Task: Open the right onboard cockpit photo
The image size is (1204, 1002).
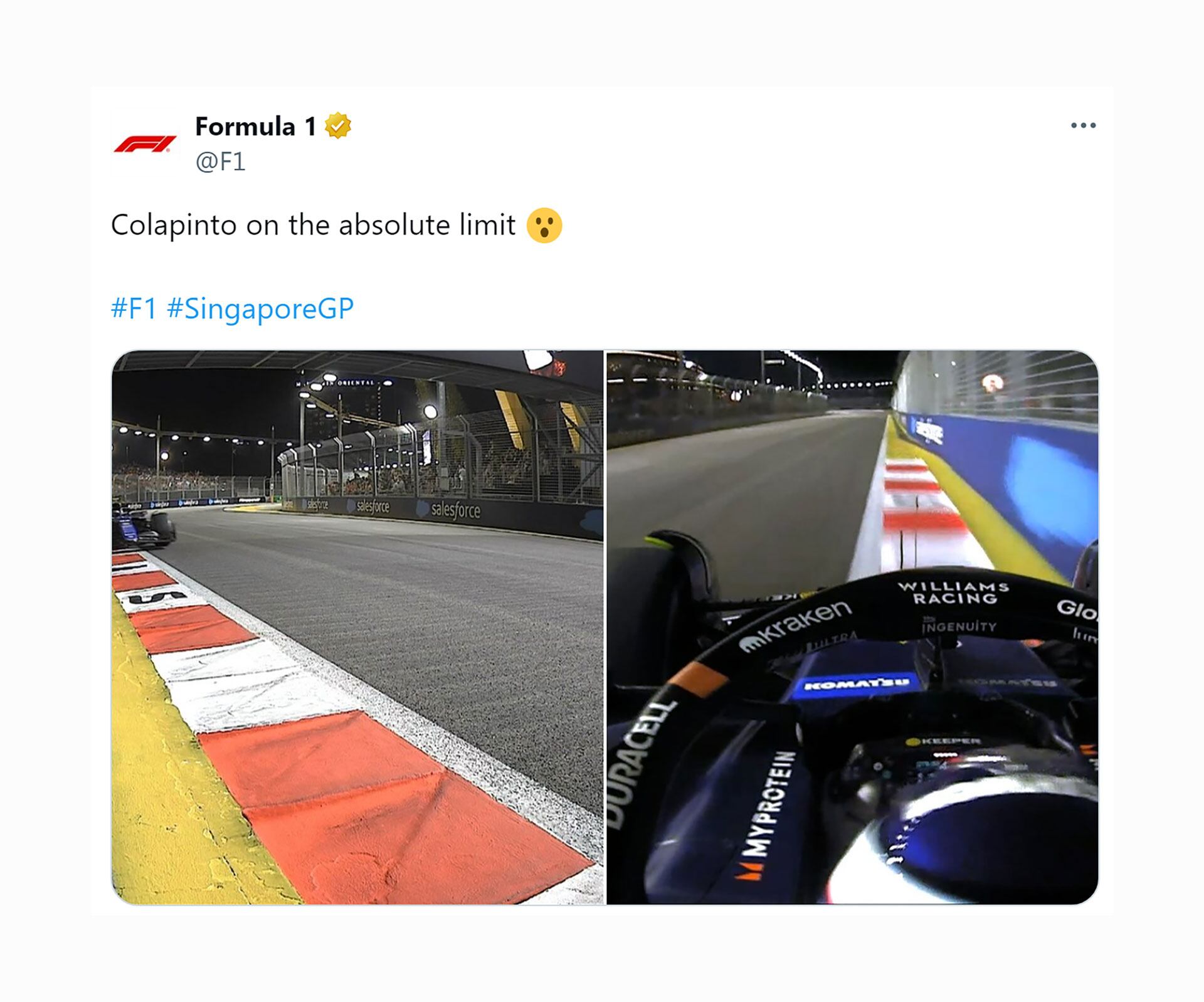Action: 852,627
